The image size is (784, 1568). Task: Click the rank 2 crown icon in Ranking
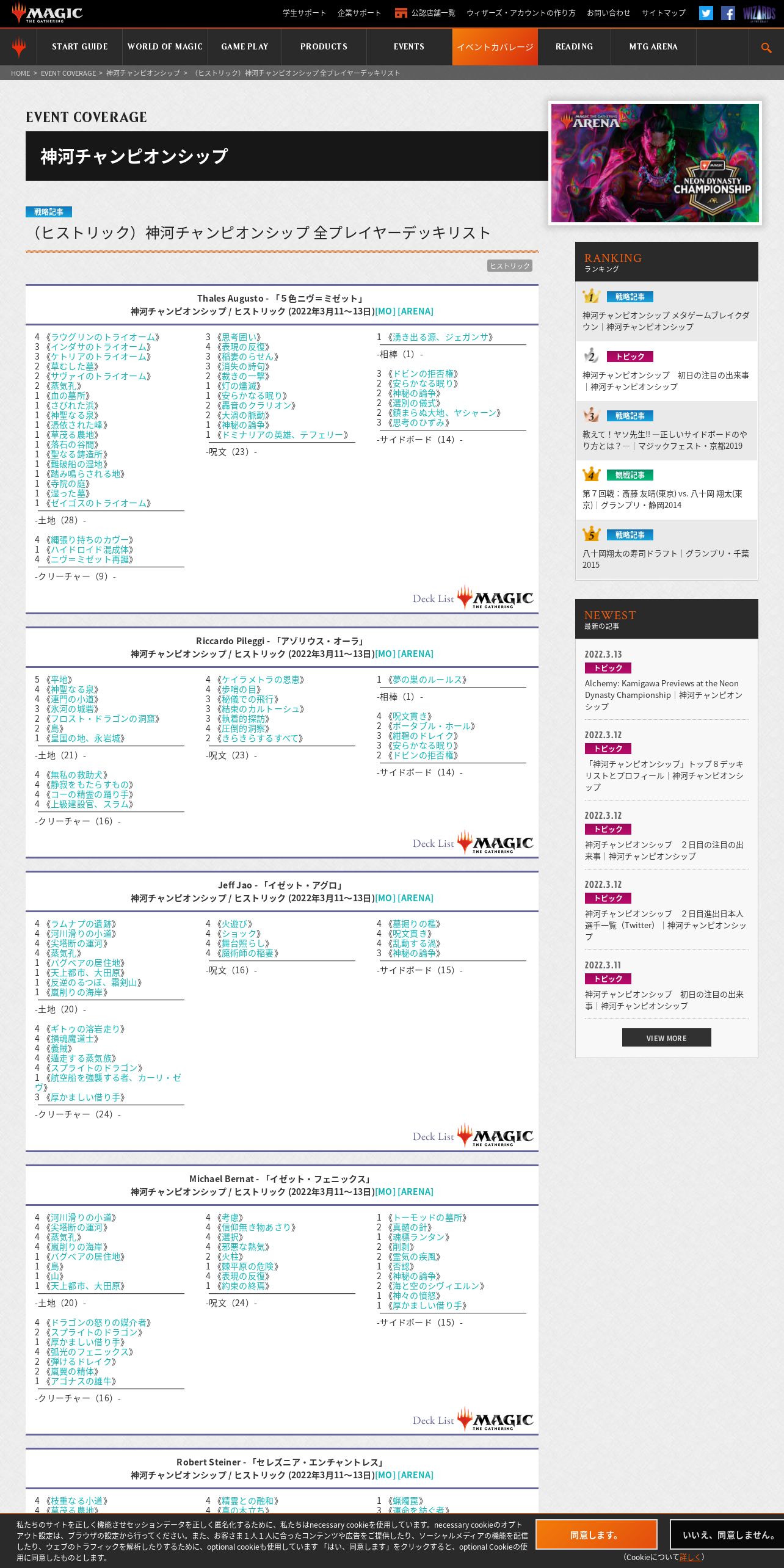coord(591,356)
